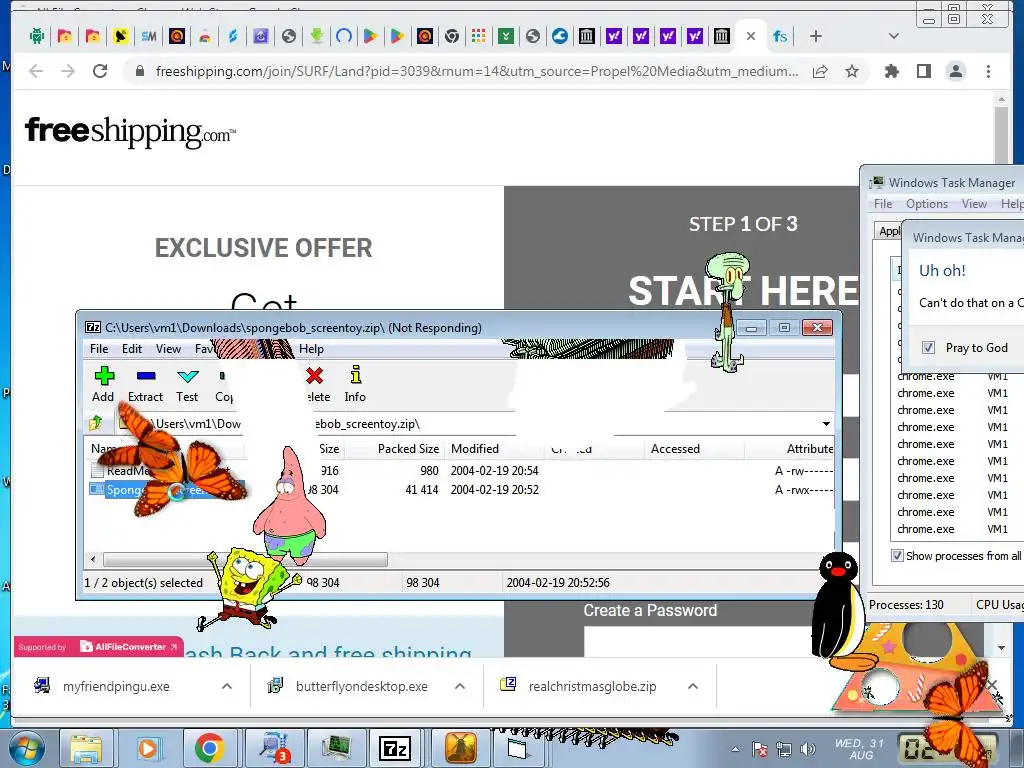1024x768 pixels.
Task: Open the Chrome tab search chevron
Action: pyautogui.click(x=894, y=36)
